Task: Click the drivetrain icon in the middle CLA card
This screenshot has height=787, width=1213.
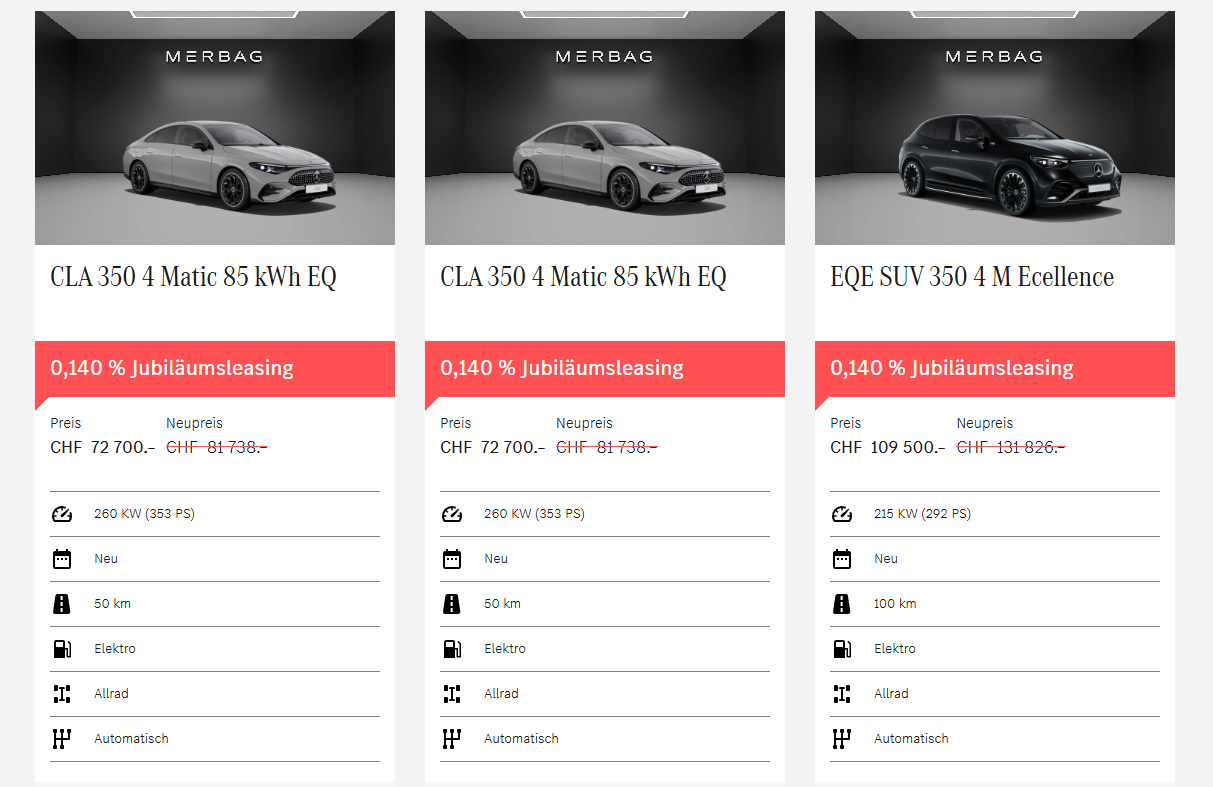Action: 452,694
